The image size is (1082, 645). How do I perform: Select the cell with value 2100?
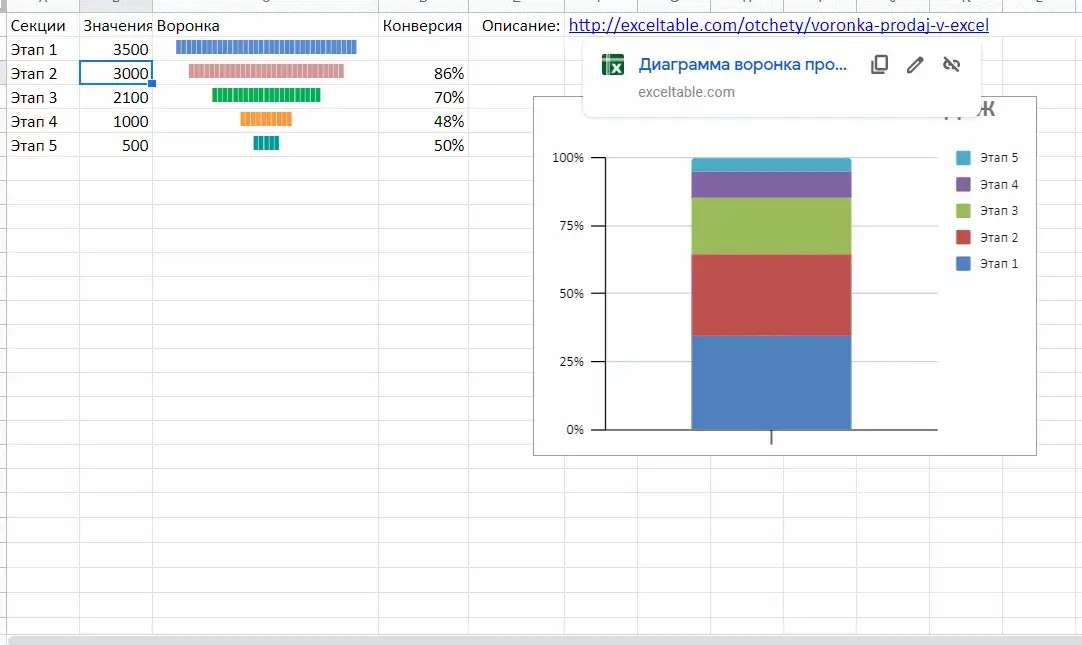(116, 97)
